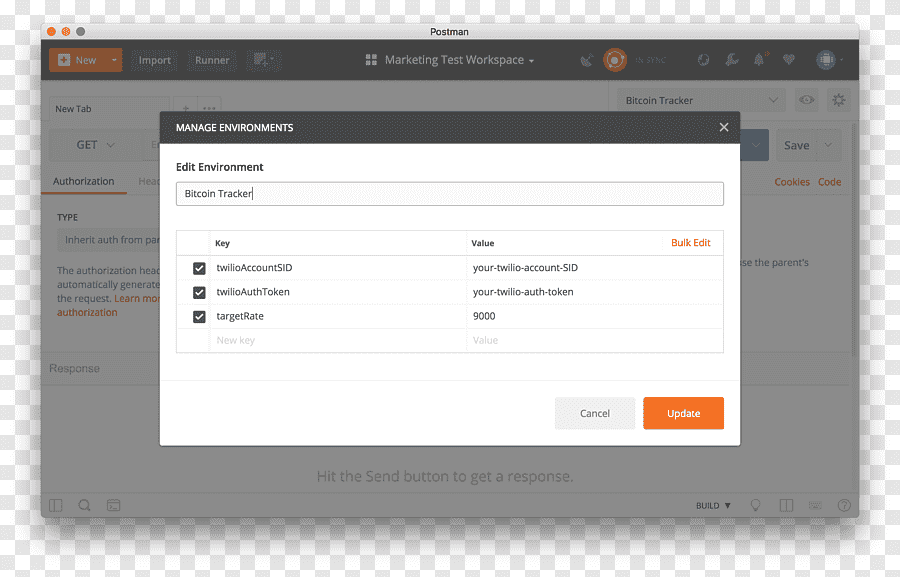
Task: Click the twilioAccountSID key cell
Action: 338,268
